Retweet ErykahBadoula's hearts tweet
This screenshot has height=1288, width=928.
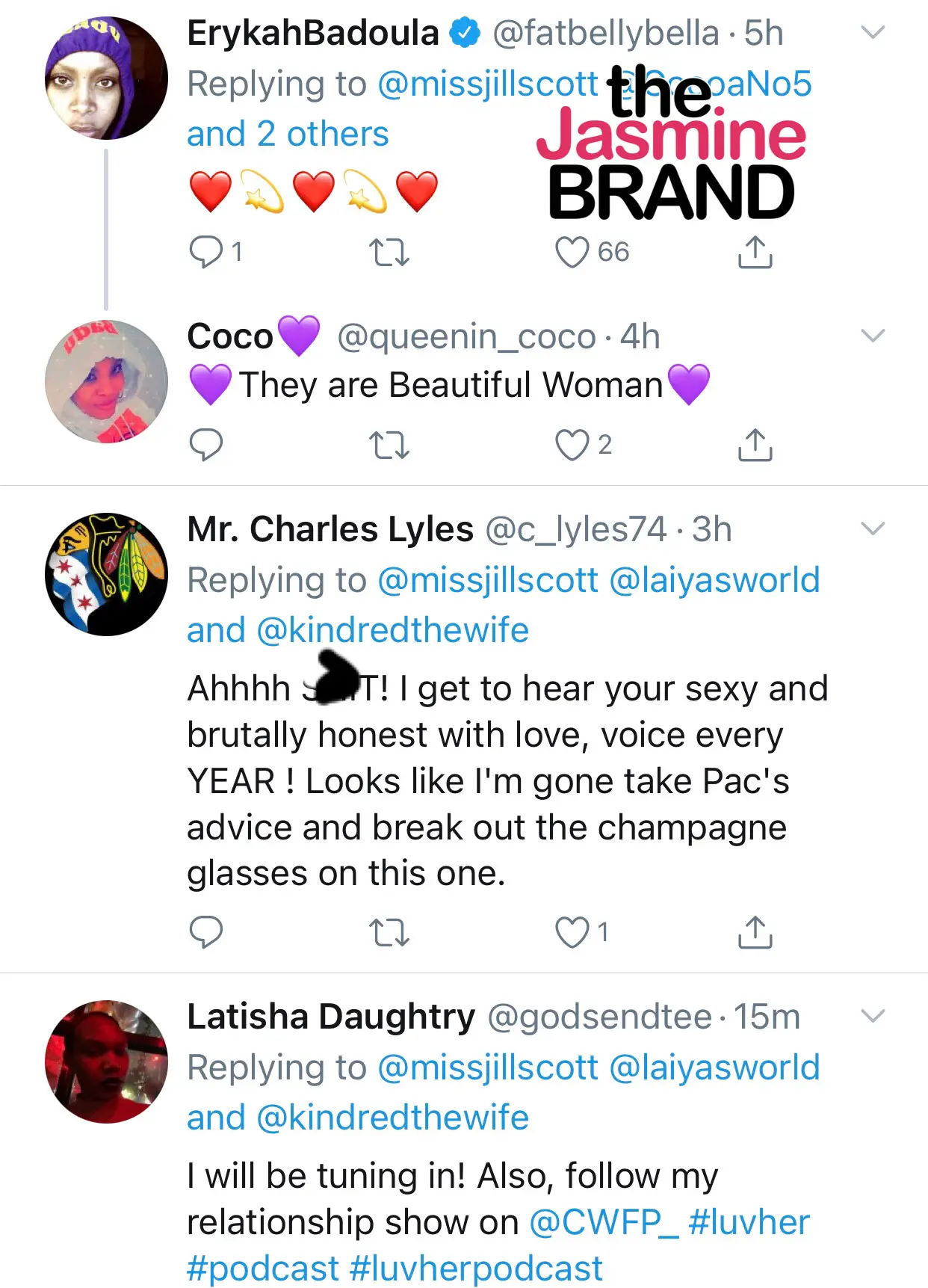point(389,252)
